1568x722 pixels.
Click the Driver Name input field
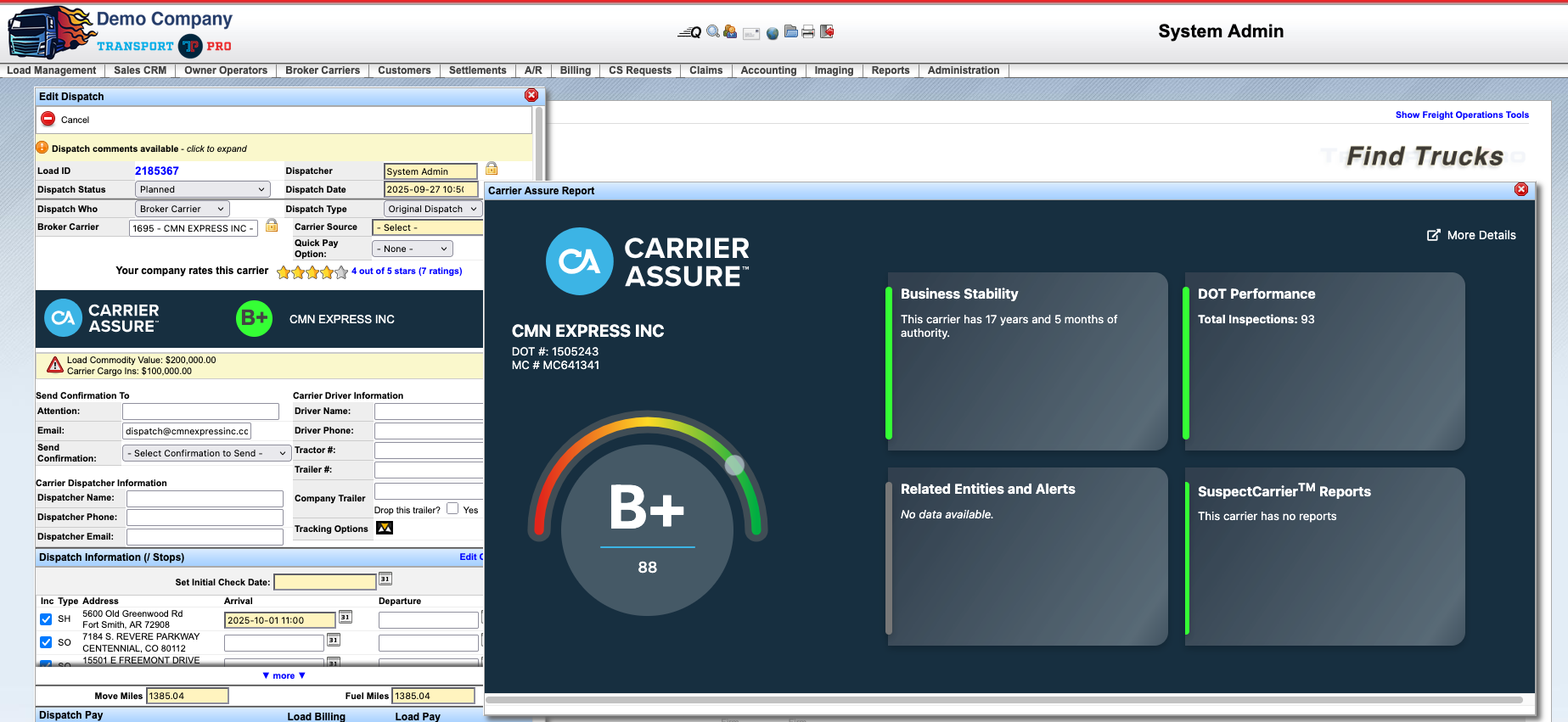(430, 411)
